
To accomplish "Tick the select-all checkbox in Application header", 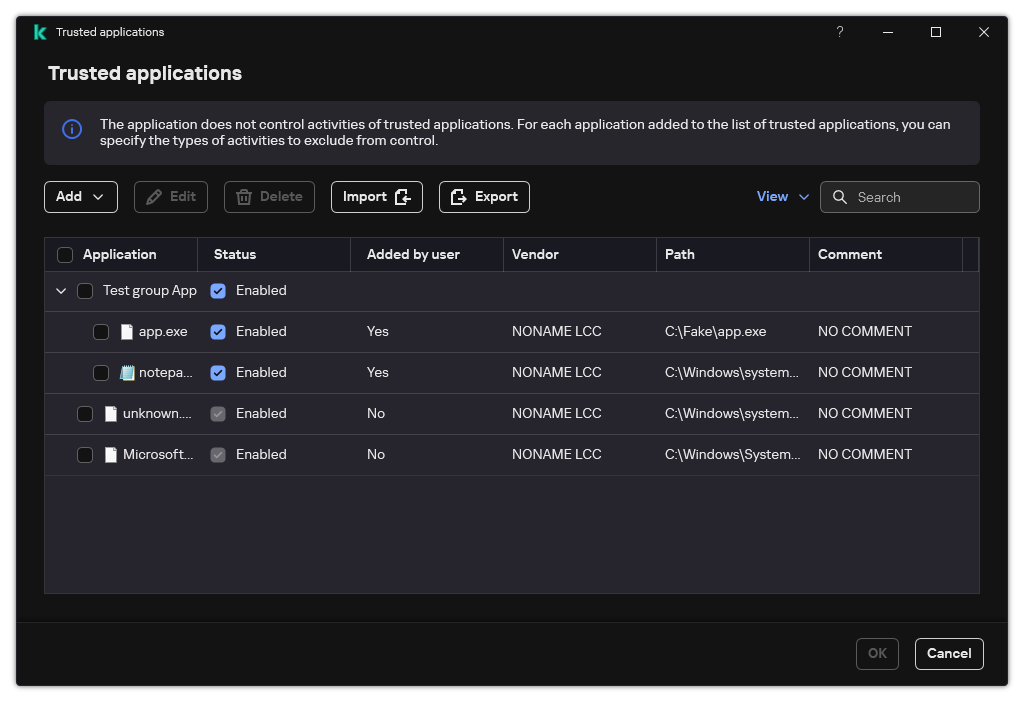I will tap(66, 255).
